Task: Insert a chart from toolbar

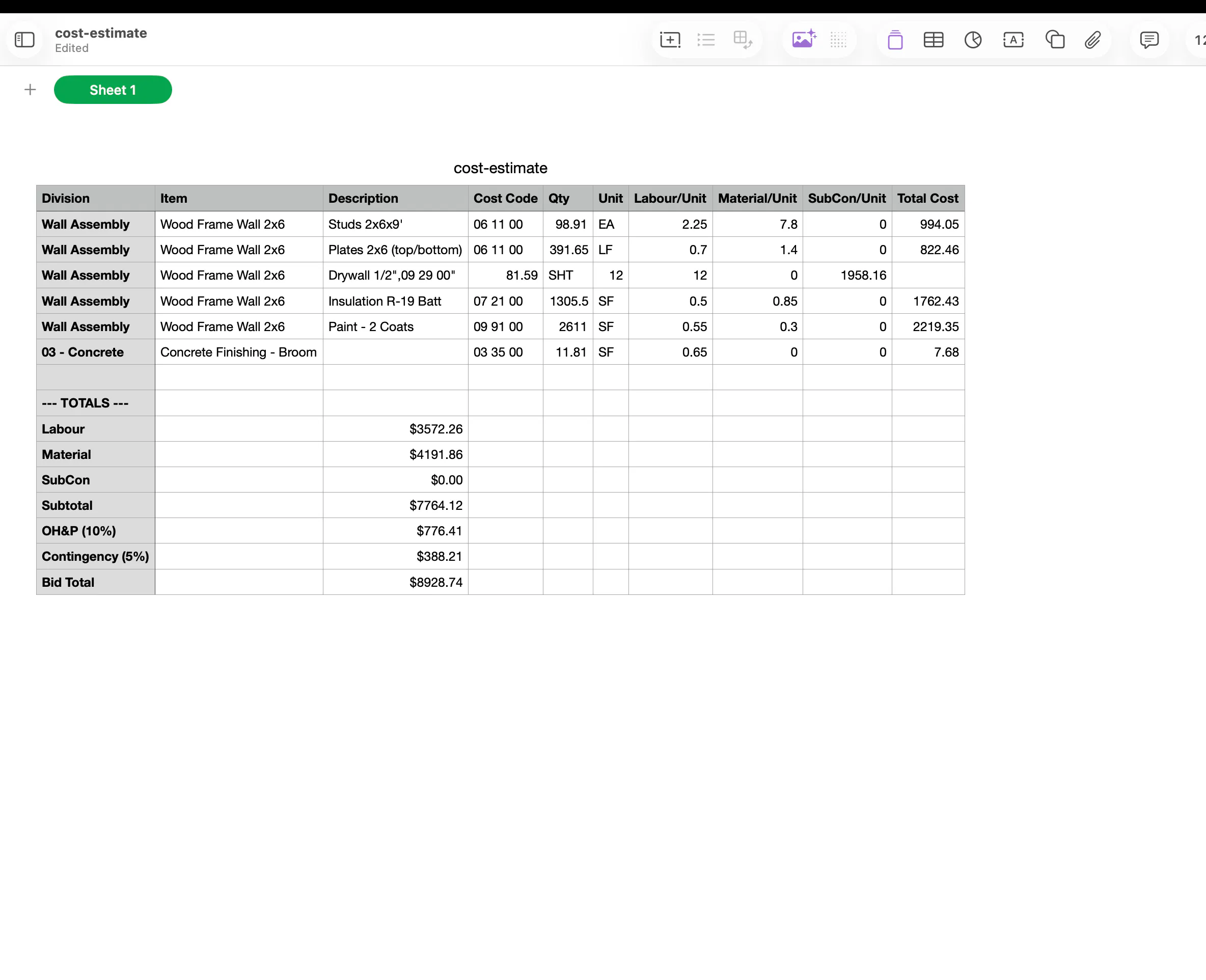Action: [x=973, y=40]
